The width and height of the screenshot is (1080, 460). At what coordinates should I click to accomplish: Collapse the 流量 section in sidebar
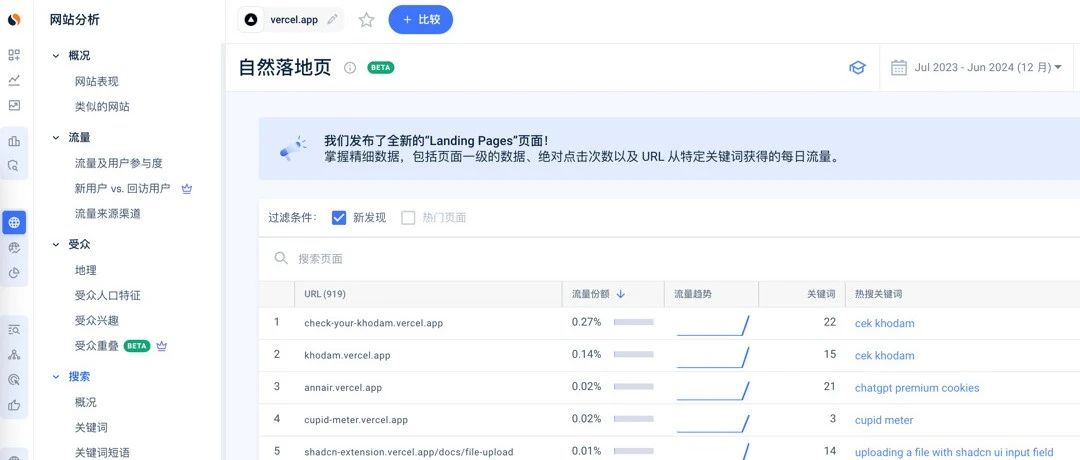point(56,137)
